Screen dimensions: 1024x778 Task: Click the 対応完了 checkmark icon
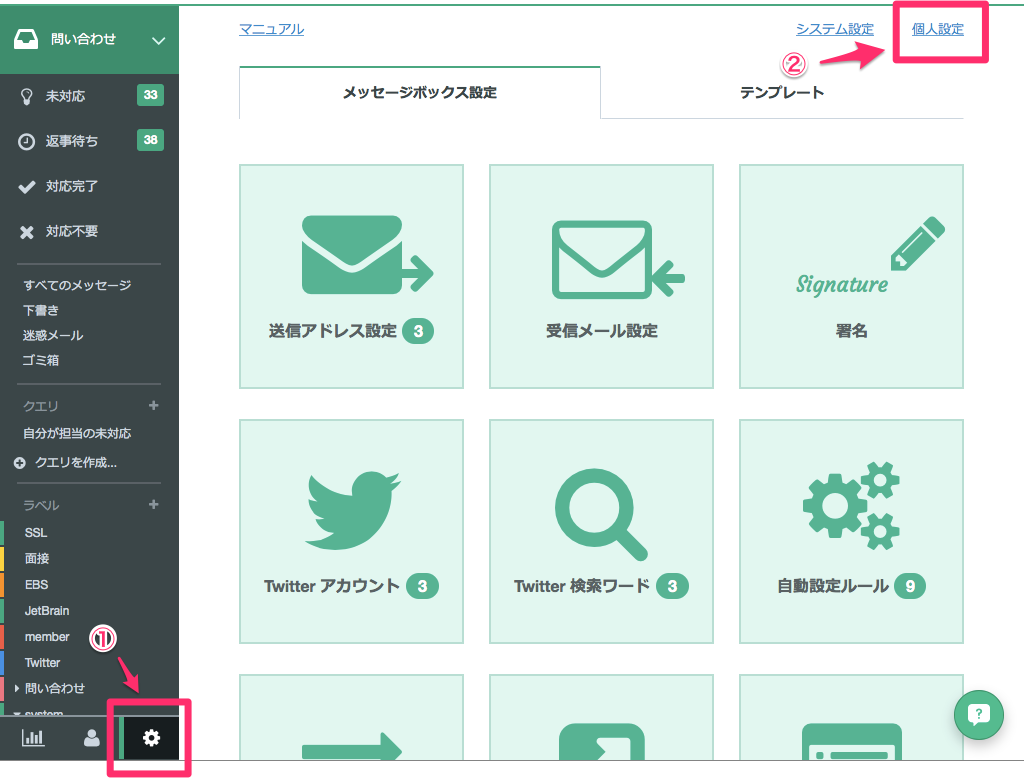[x=27, y=187]
